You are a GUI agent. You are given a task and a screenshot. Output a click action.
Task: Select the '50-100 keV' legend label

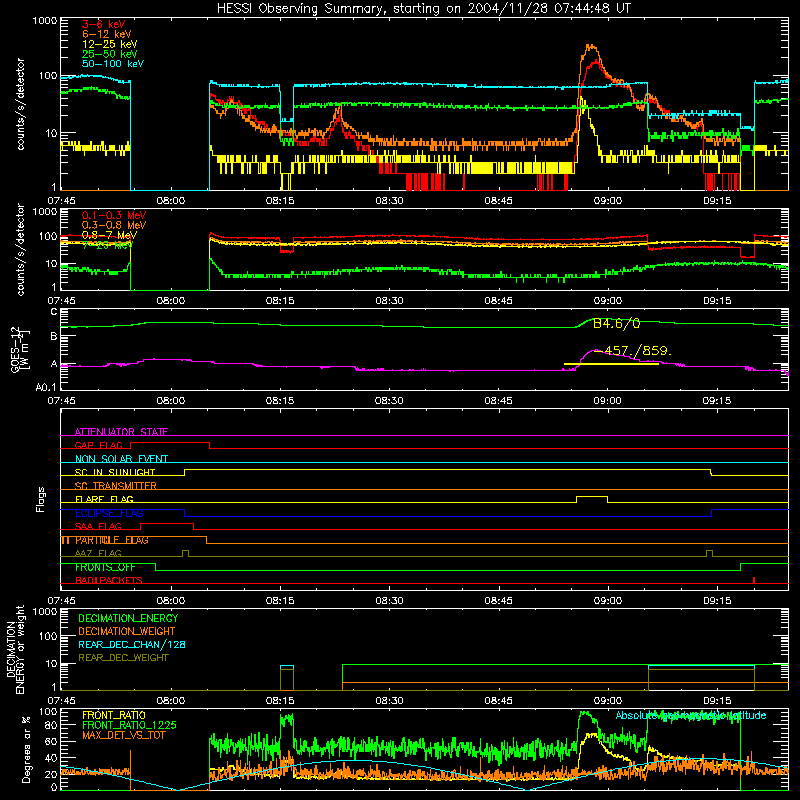point(113,64)
